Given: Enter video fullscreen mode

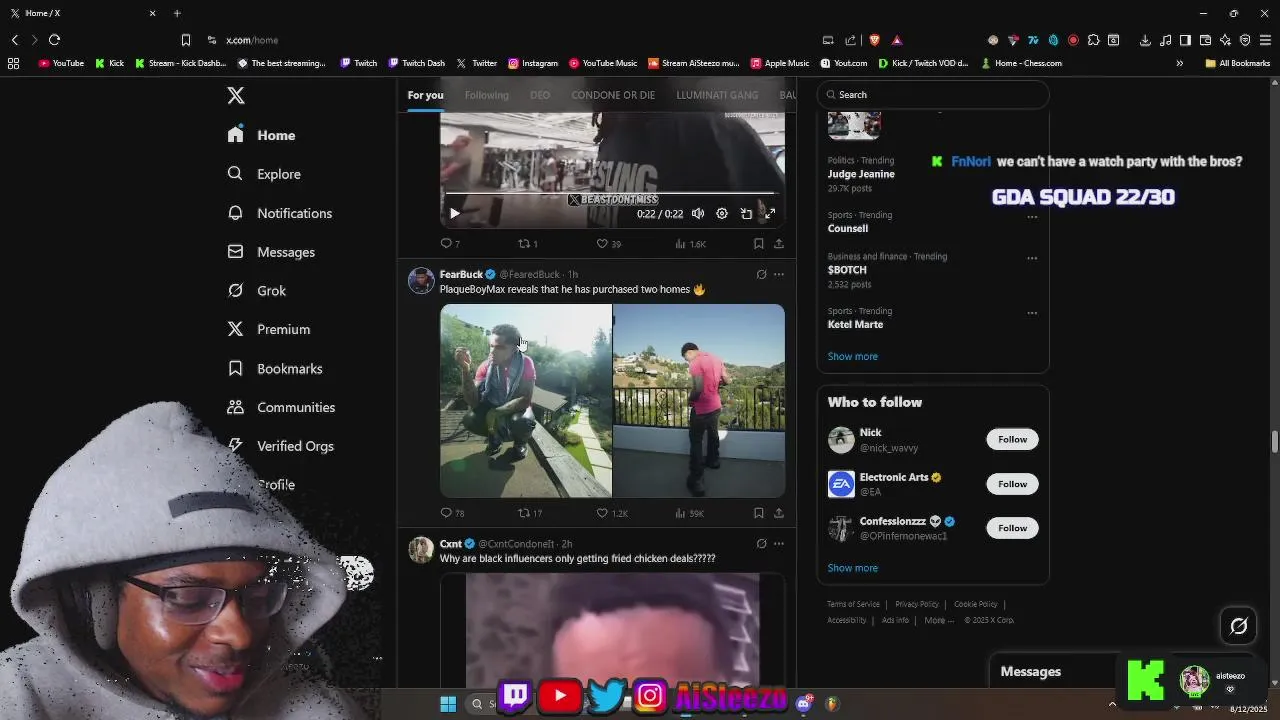Looking at the screenshot, I should click(x=770, y=213).
